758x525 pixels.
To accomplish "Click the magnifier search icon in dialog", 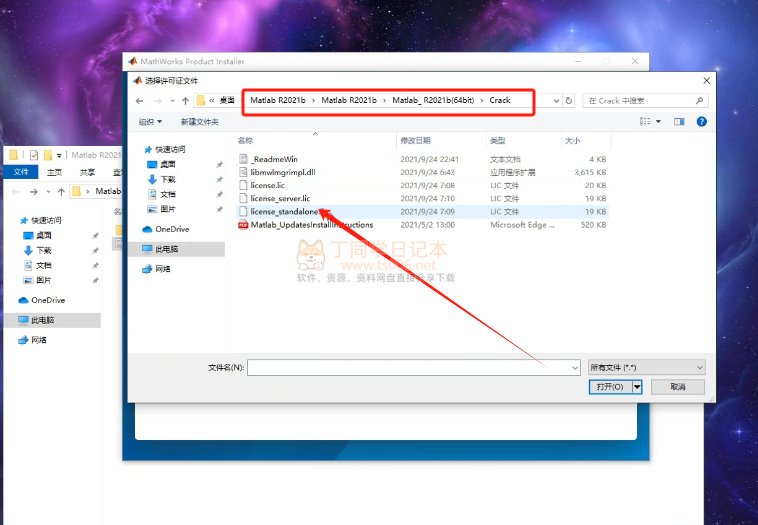I will click(x=700, y=101).
